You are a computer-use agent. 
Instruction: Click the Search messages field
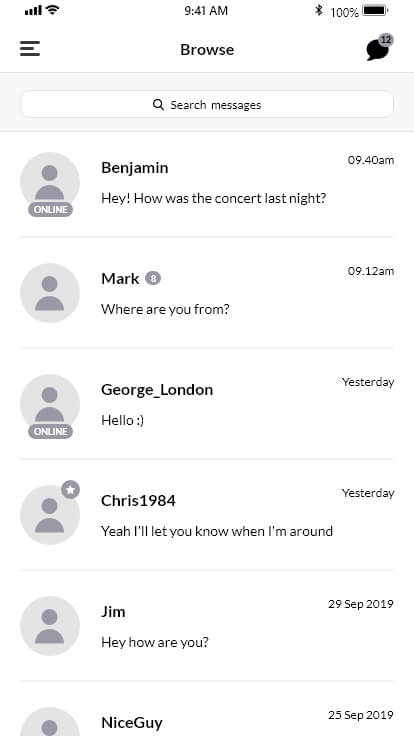tap(207, 104)
